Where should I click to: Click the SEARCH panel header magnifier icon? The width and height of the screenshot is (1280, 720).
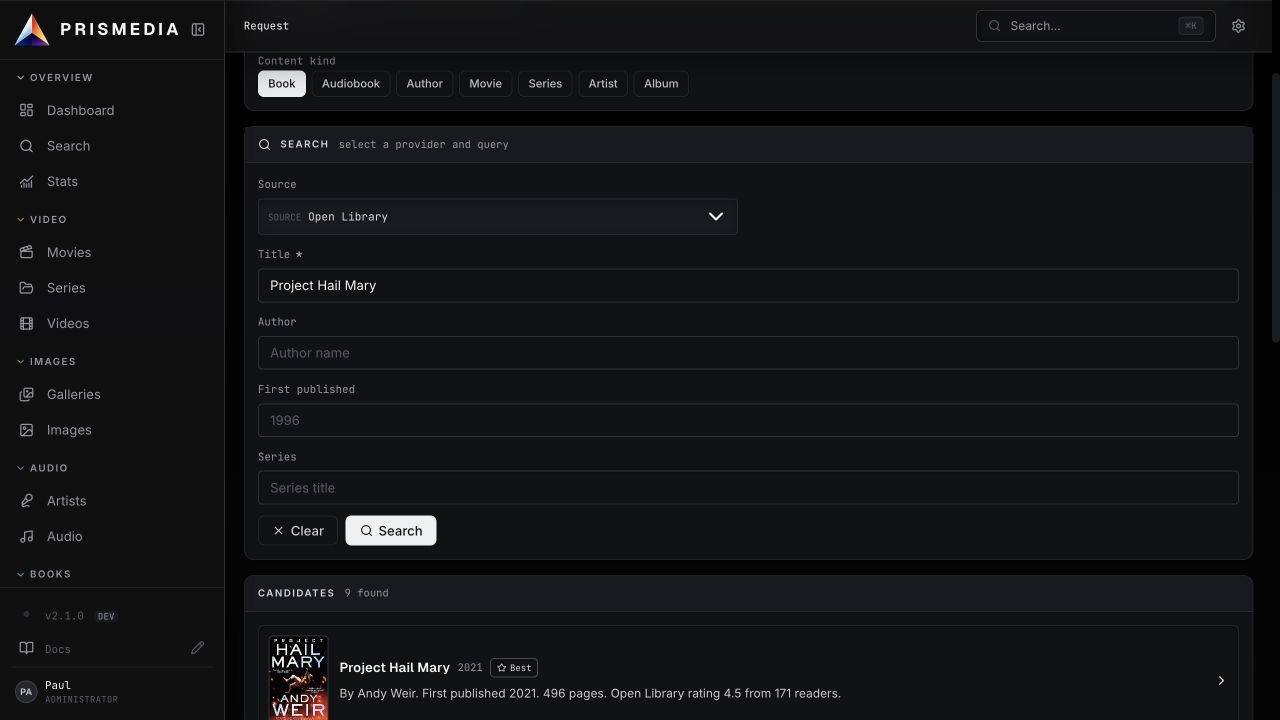point(265,144)
